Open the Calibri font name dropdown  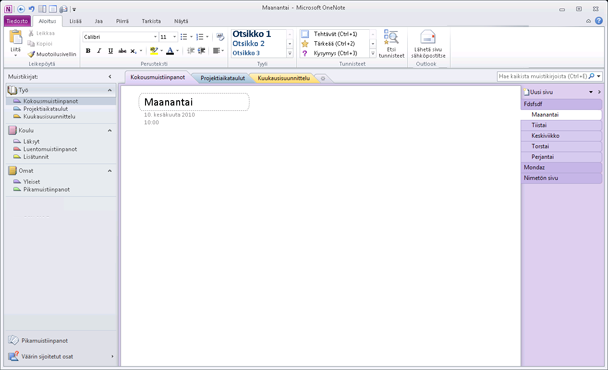(x=155, y=37)
